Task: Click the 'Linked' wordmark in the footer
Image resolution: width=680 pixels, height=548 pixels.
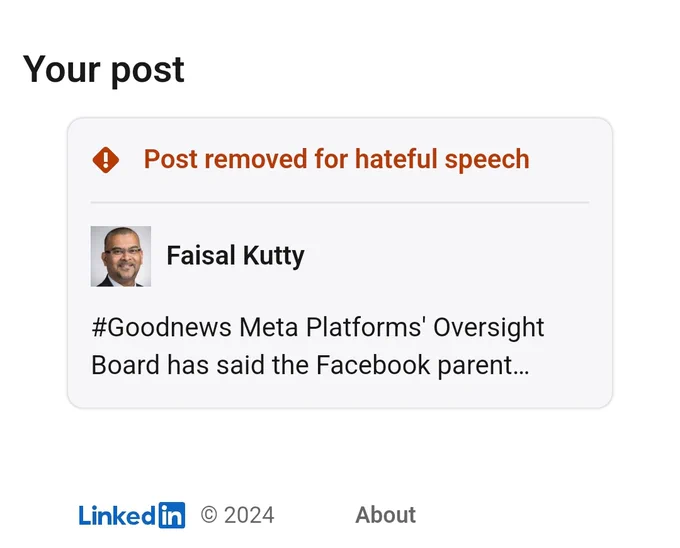Action: (x=118, y=515)
